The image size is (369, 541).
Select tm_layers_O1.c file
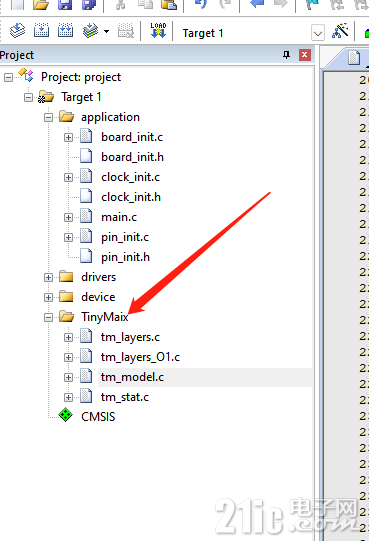140,357
